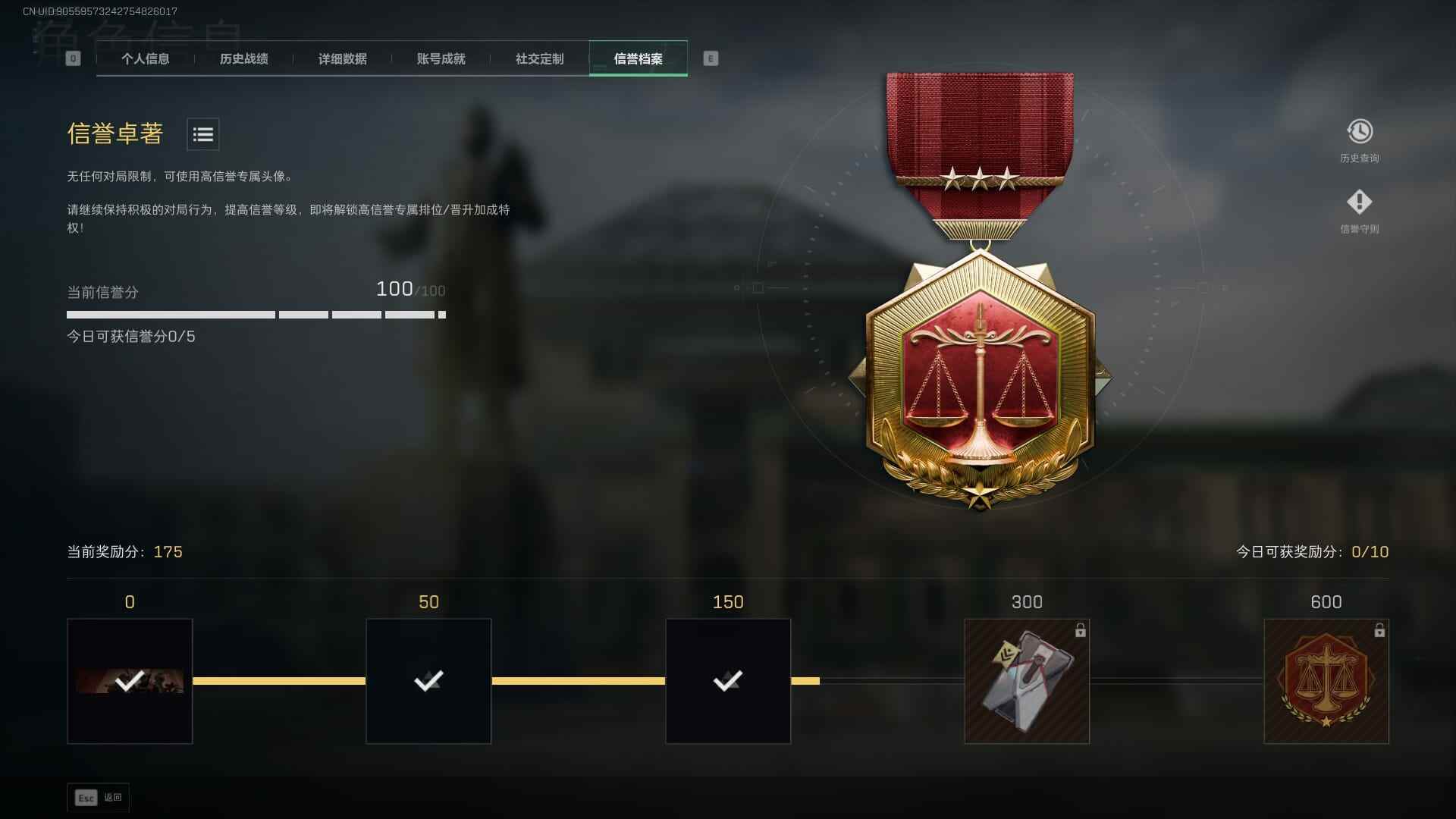Click the Esc 返回 back button

[99, 798]
